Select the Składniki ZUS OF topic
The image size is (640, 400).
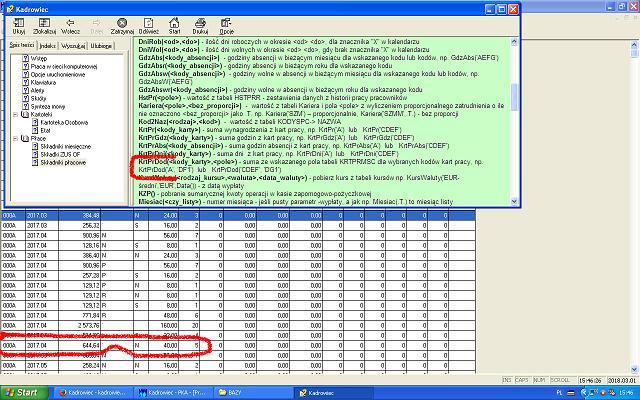(61, 153)
